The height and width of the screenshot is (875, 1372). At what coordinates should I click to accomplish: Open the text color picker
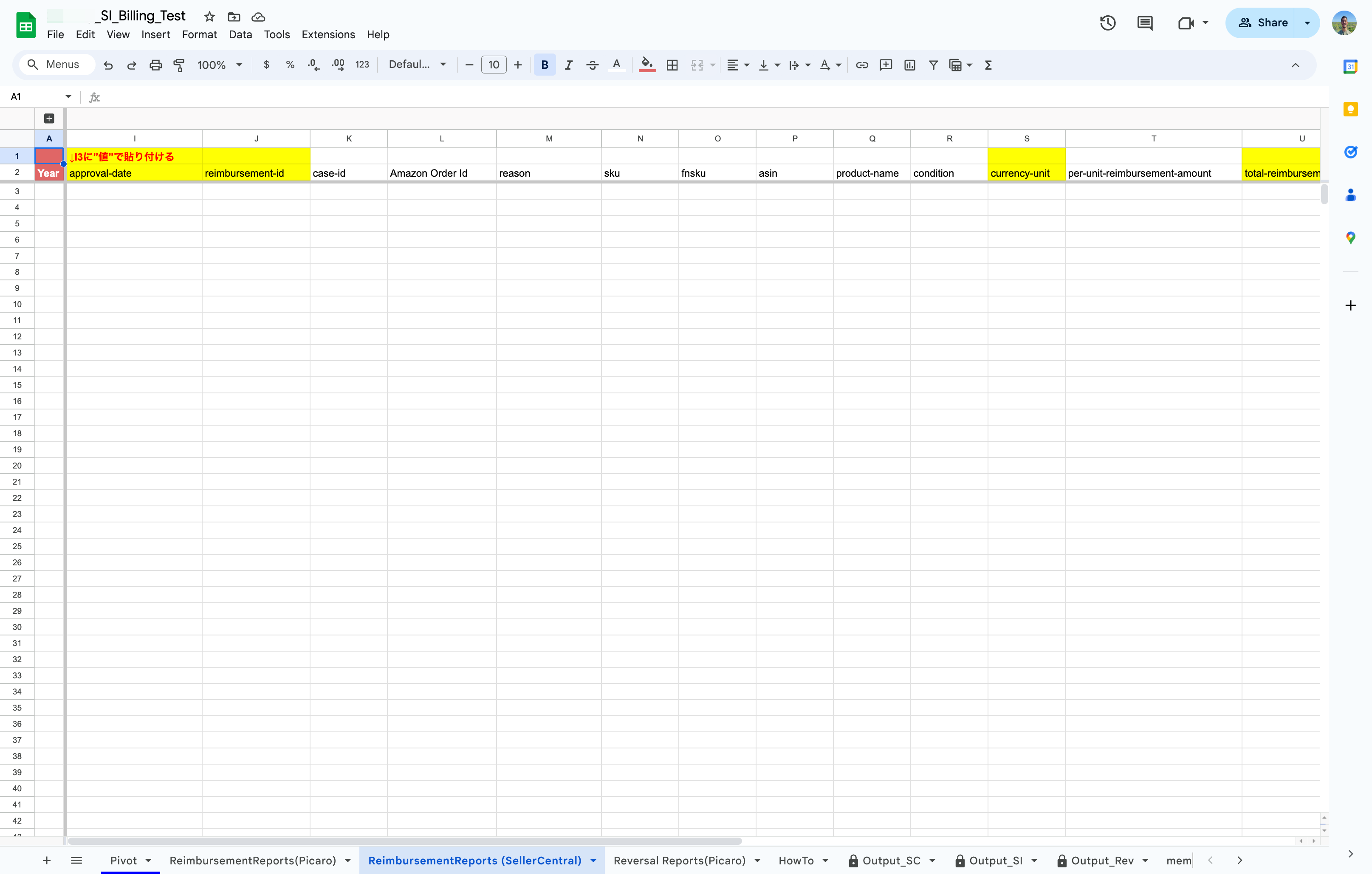pyautogui.click(x=616, y=65)
